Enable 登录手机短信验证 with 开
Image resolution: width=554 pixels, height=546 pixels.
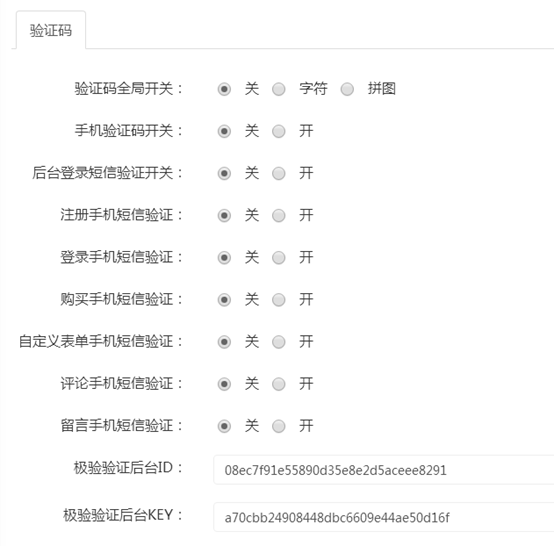(278, 258)
